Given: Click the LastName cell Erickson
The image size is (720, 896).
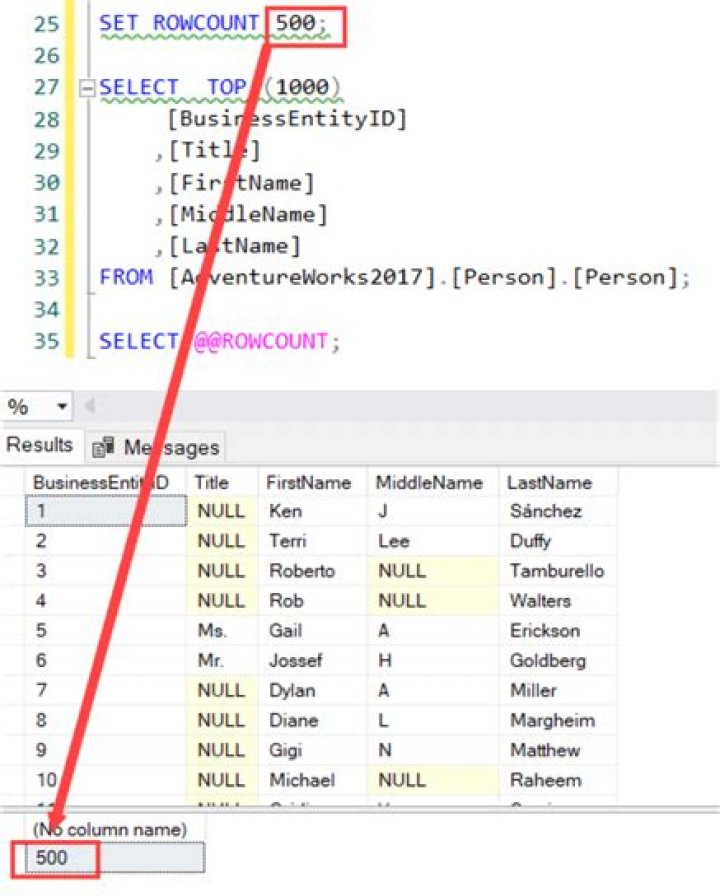Looking at the screenshot, I should click(x=558, y=630).
